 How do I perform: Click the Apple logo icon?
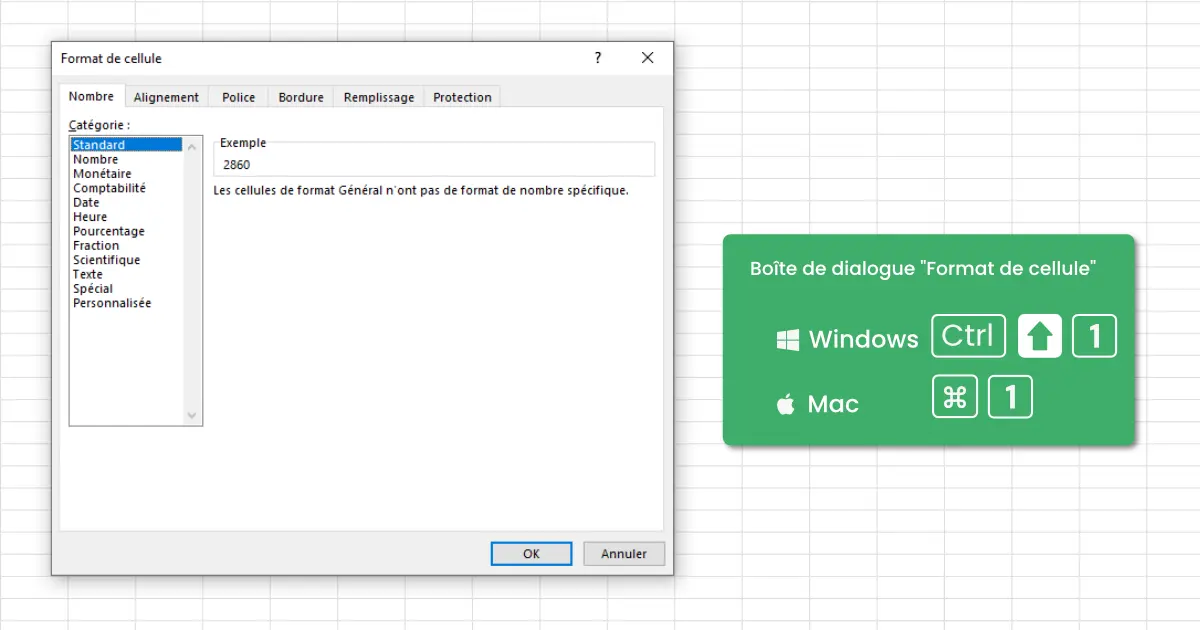(x=786, y=404)
